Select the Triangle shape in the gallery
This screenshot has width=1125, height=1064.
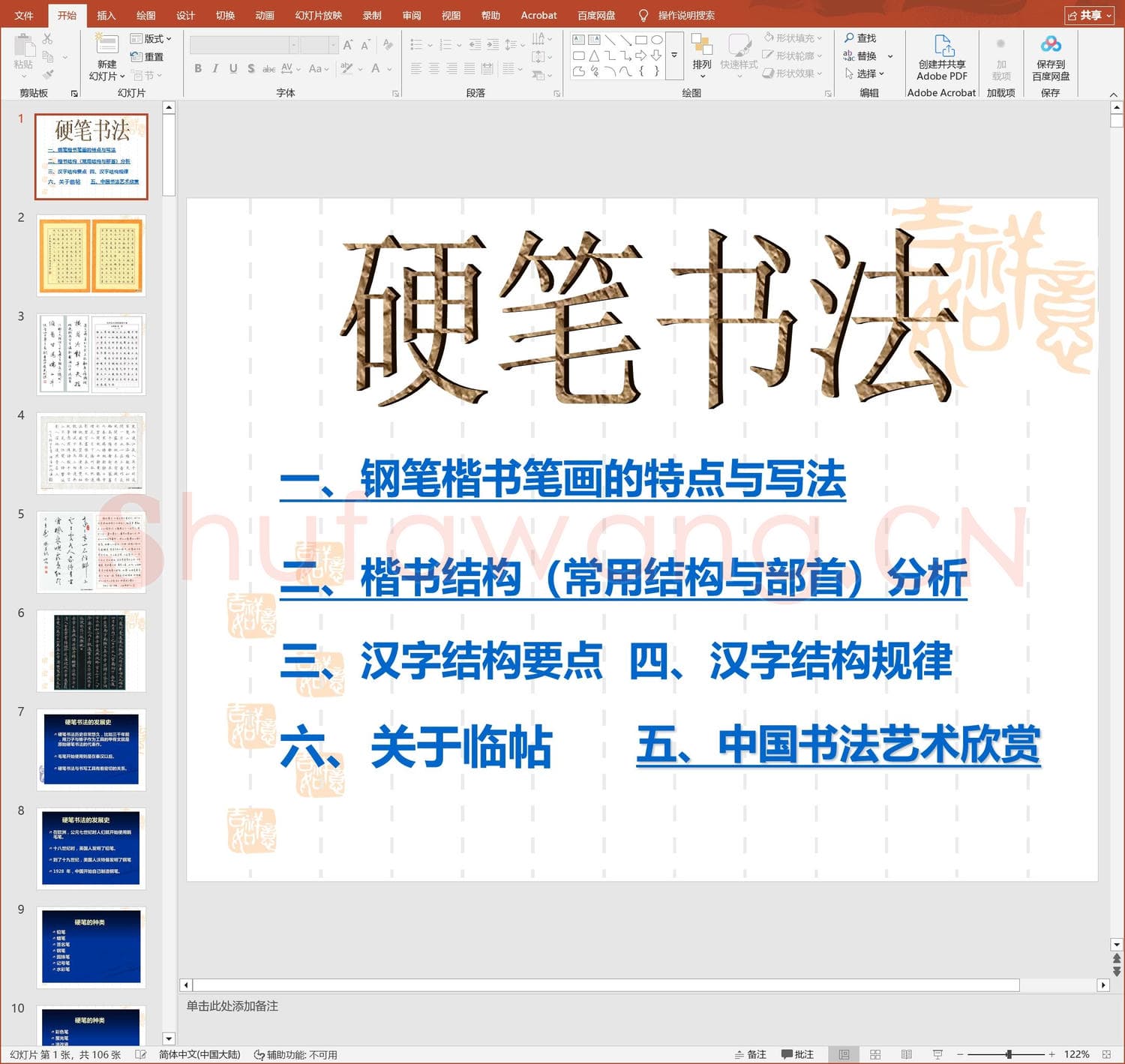(x=594, y=55)
